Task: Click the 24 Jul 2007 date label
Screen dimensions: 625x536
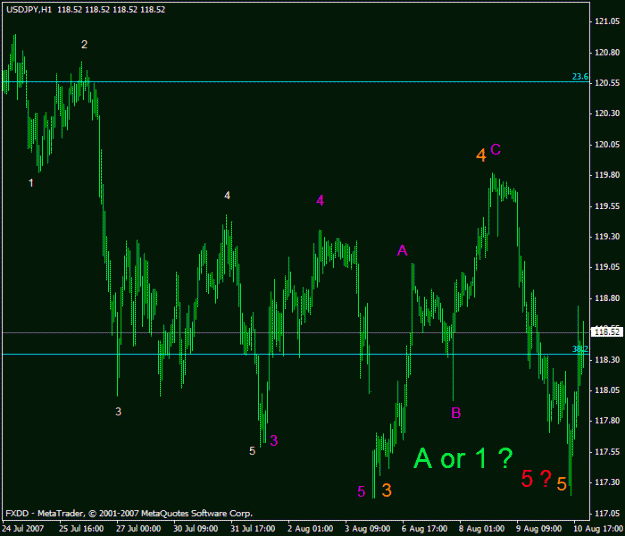Action: pos(23,529)
